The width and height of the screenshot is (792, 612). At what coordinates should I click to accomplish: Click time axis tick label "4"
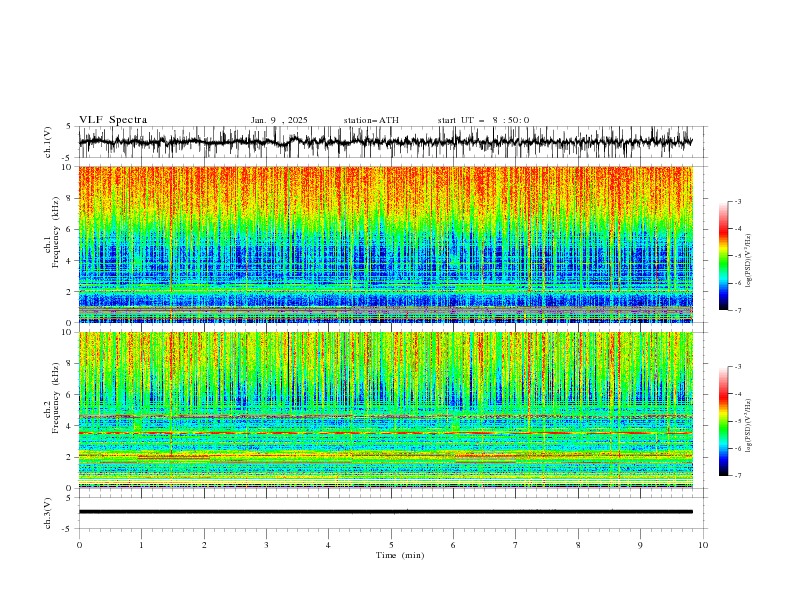(x=328, y=545)
